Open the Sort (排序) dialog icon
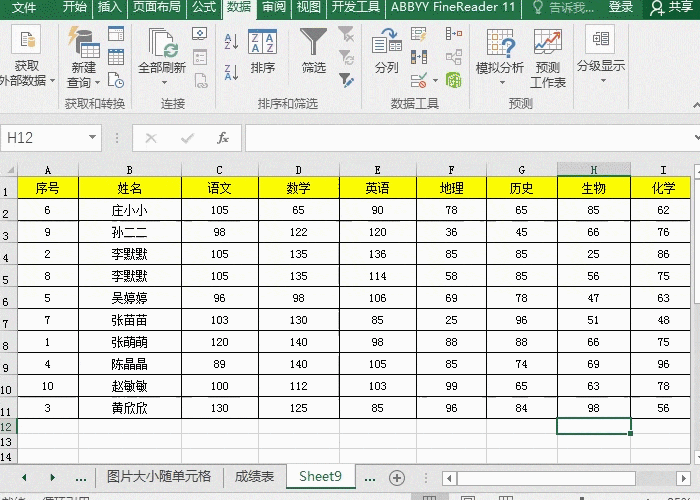The width and height of the screenshot is (700, 500). coord(263,43)
